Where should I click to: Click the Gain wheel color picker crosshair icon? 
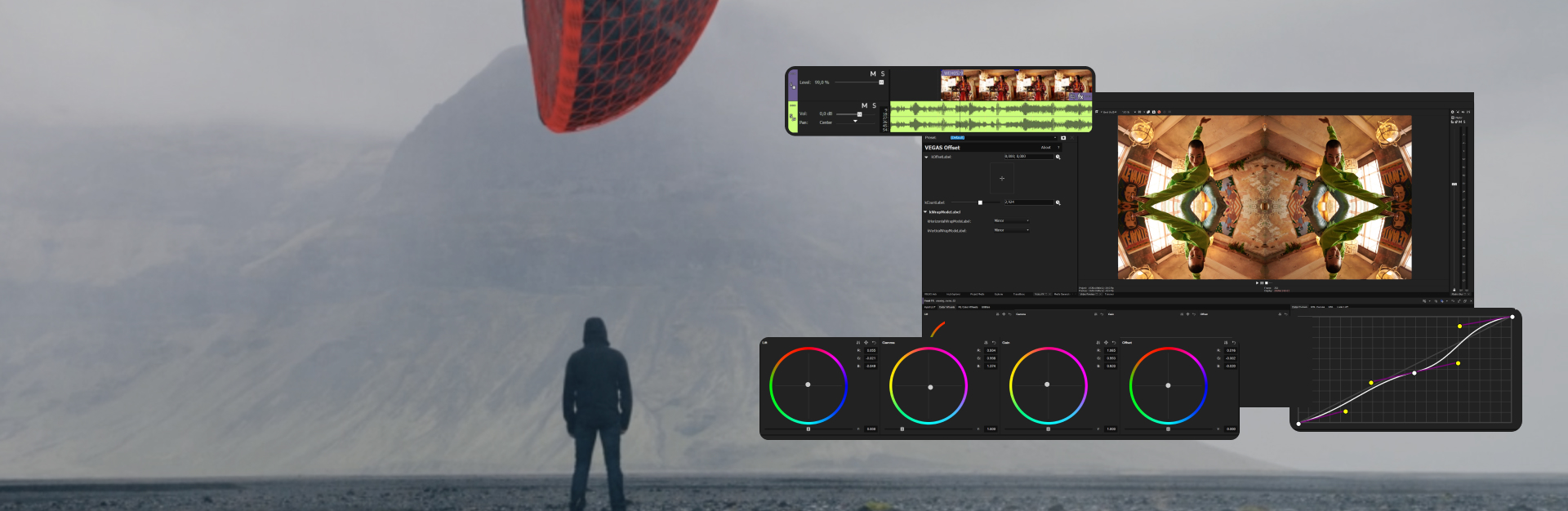pyautogui.click(x=1106, y=343)
